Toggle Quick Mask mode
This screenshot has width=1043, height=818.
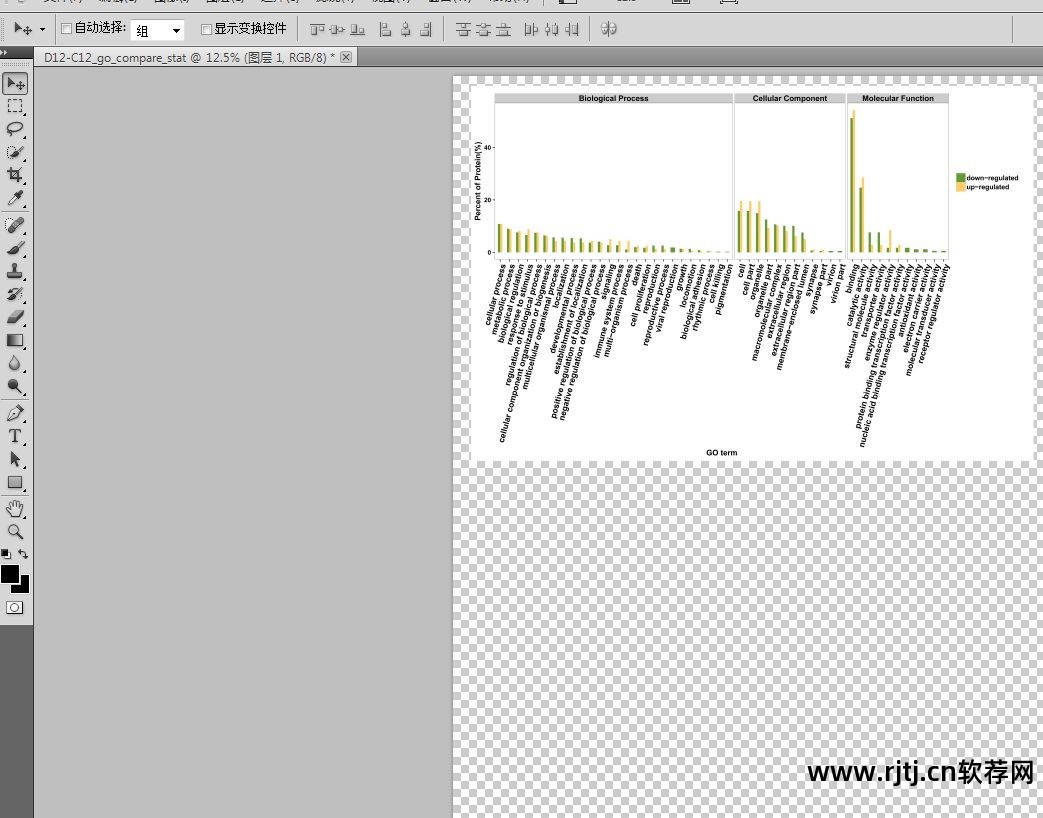pos(15,607)
